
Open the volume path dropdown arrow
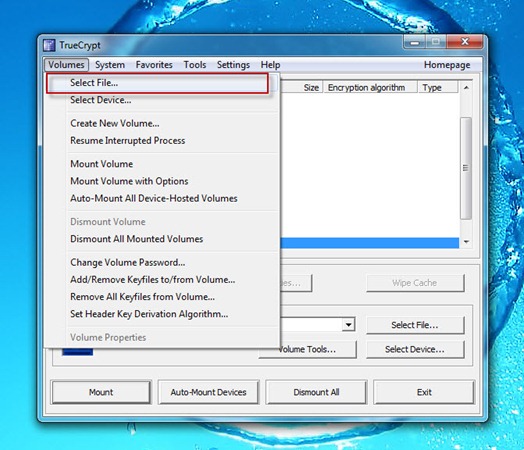348,324
